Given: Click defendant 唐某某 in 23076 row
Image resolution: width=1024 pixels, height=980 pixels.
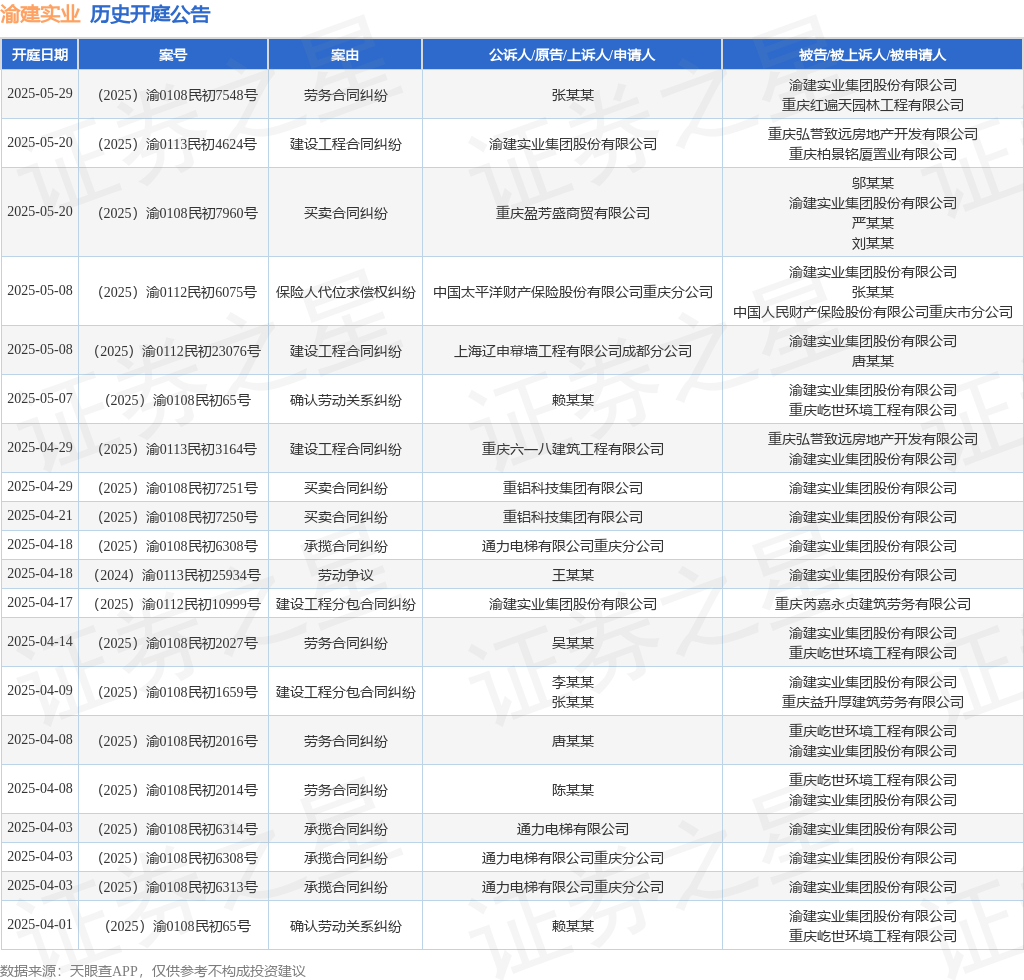Looking at the screenshot, I should pos(872,362).
